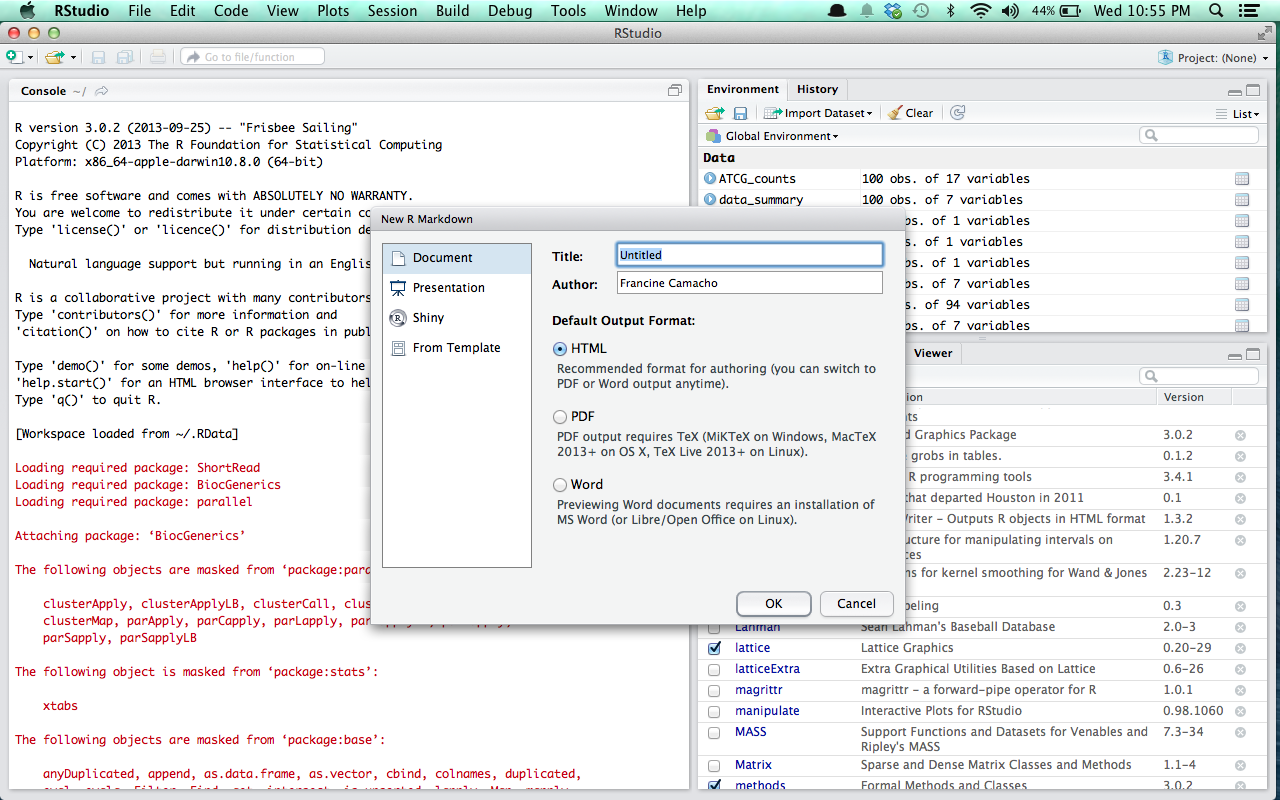The height and width of the screenshot is (800, 1280).
Task: Remove the MASS package using its x icon
Action: [1240, 732]
